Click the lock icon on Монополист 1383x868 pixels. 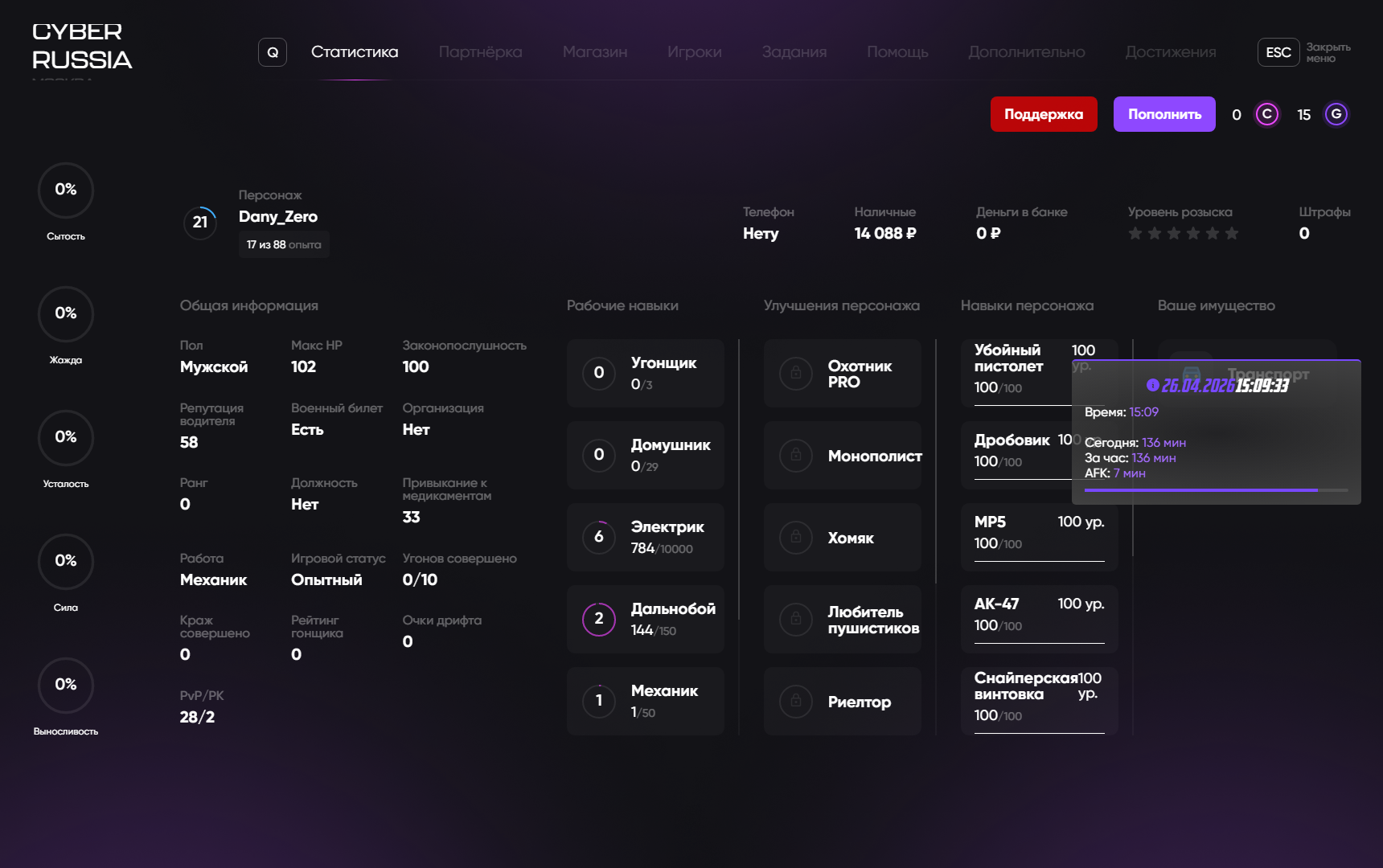coord(796,456)
